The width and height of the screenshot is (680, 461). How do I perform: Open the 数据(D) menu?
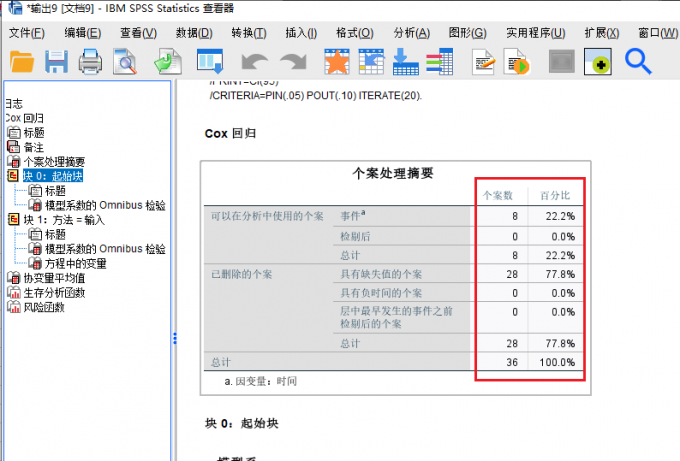(x=194, y=33)
